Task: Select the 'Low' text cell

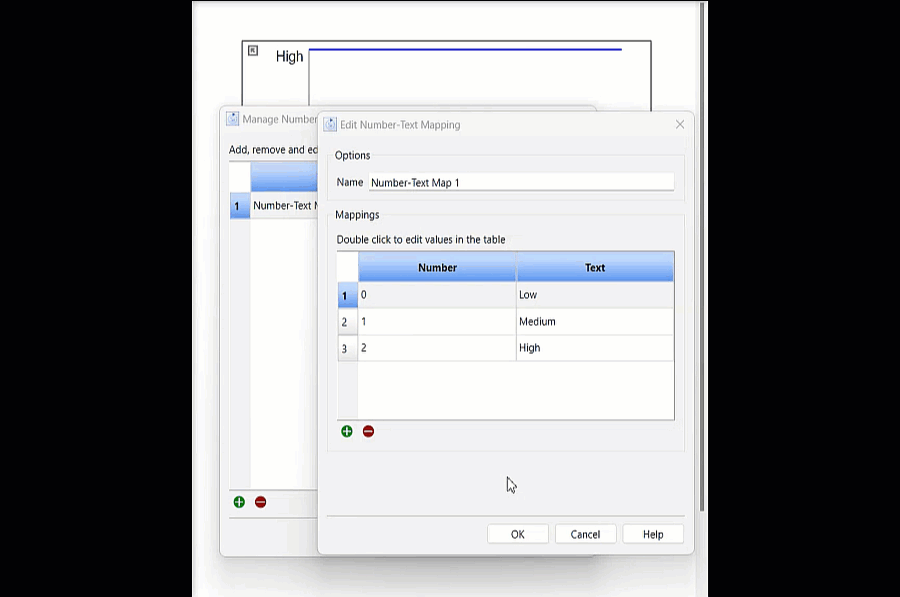Action: [595, 295]
